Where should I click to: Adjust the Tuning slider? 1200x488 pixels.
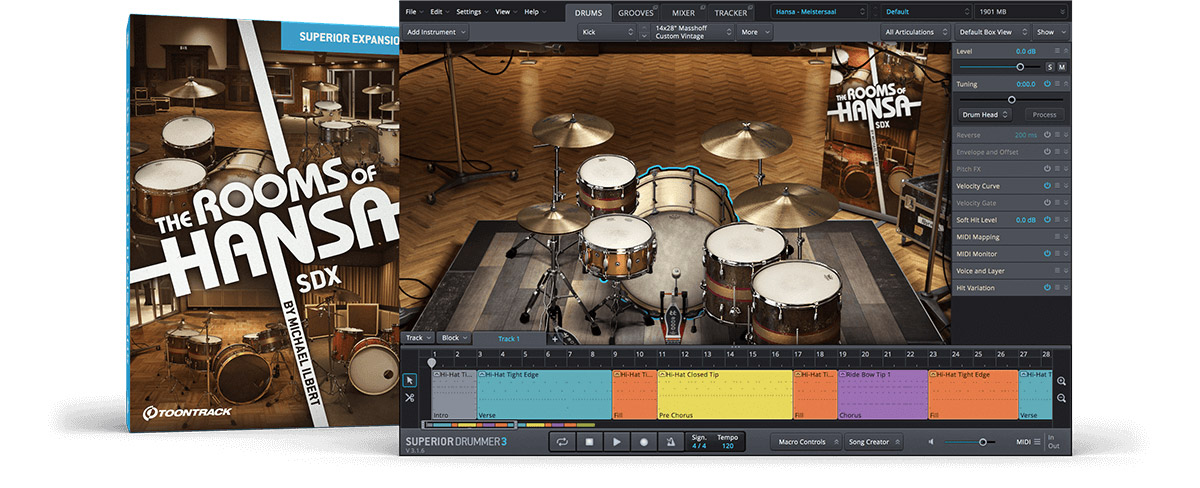point(1011,99)
